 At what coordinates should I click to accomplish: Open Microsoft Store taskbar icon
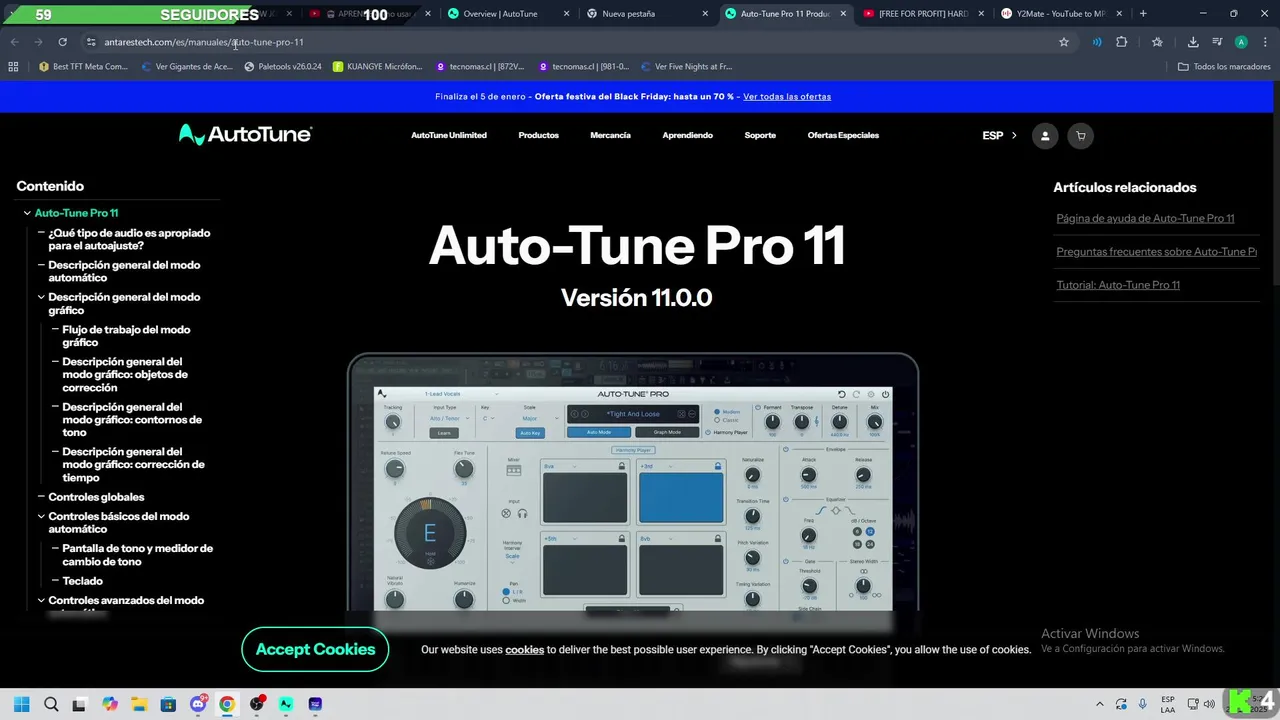[x=168, y=704]
